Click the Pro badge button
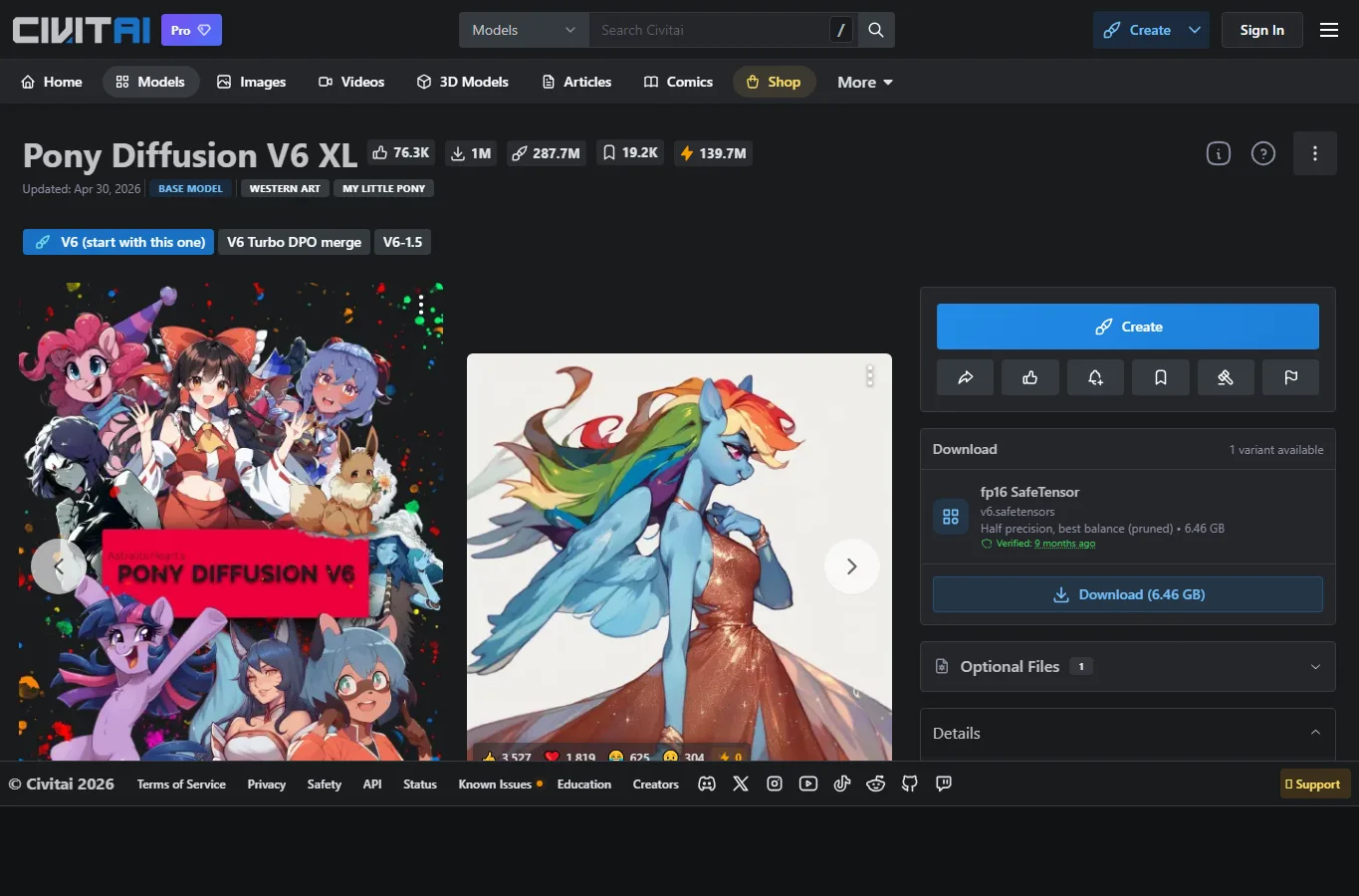 (x=191, y=30)
